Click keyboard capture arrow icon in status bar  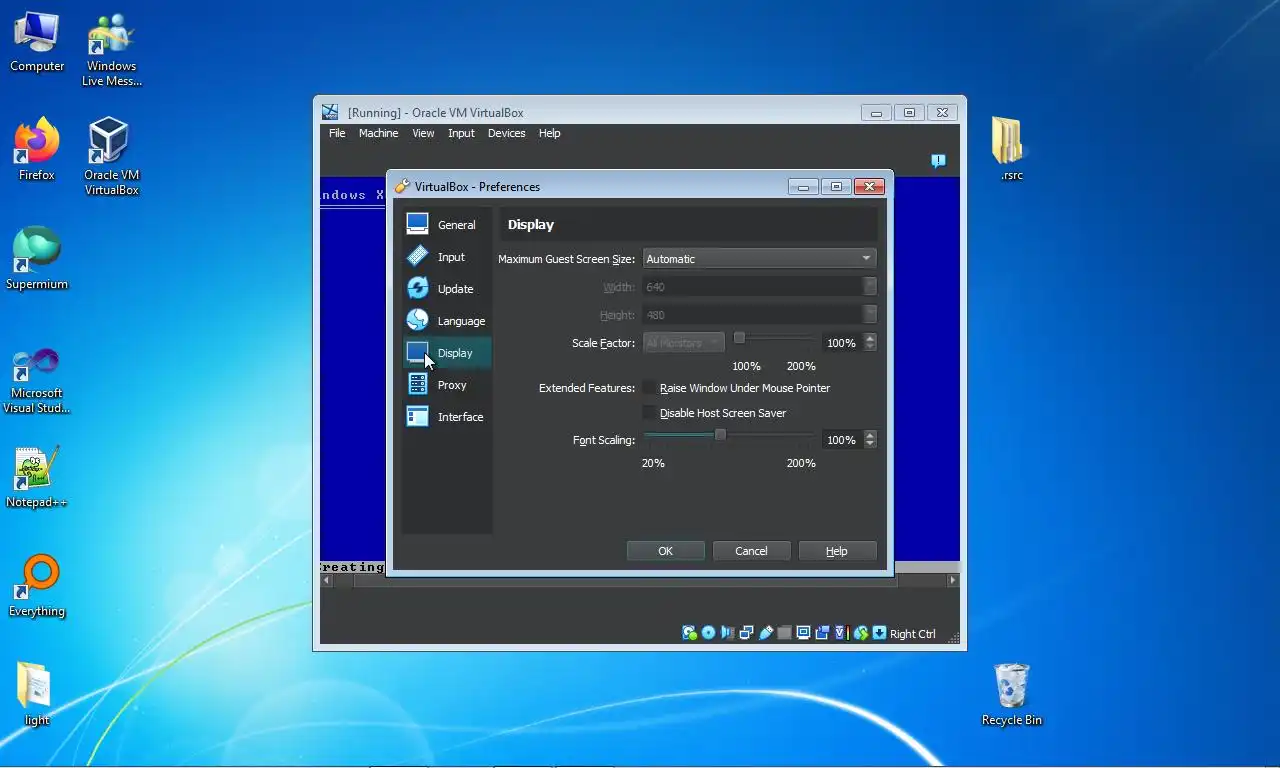[879, 633]
